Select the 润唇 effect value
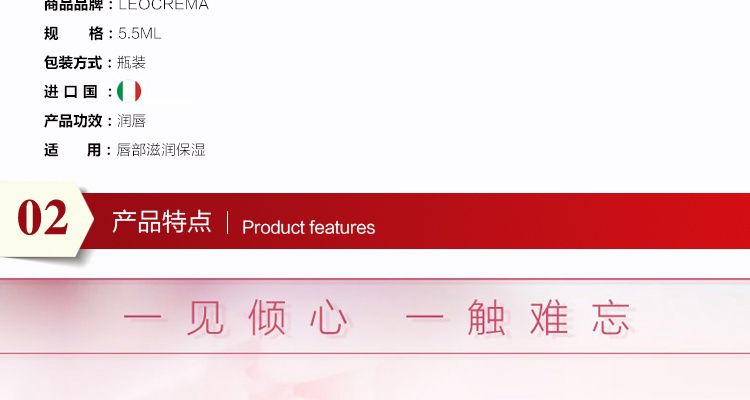The image size is (750, 400). pos(131,121)
